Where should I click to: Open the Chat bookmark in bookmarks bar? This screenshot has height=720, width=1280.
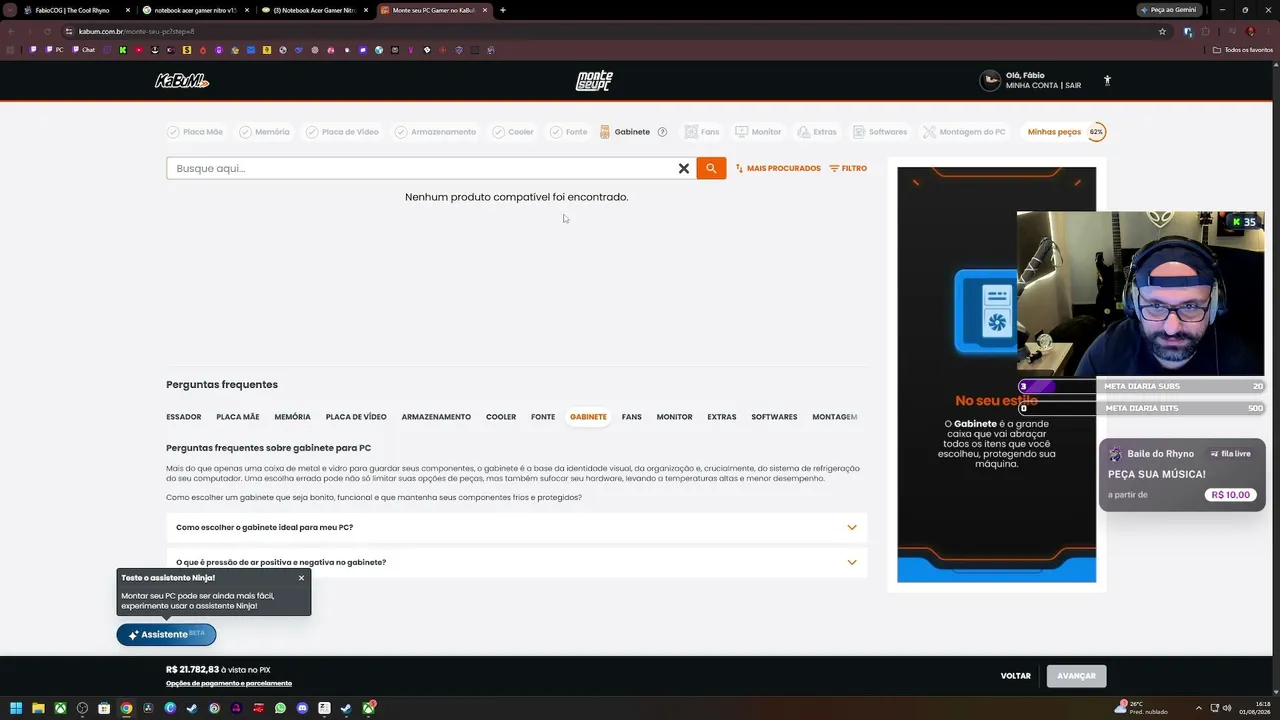click(83, 49)
